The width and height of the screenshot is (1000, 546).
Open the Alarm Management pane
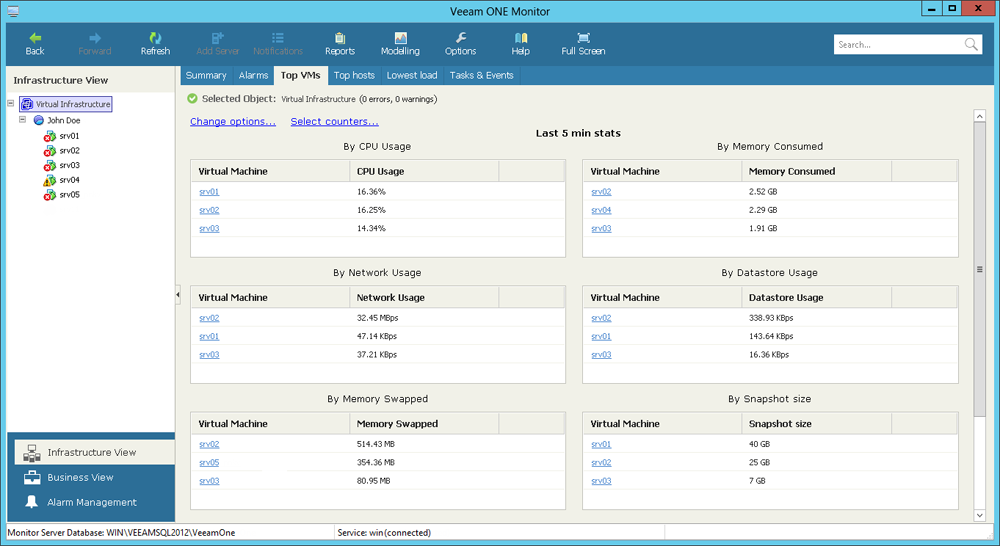pos(91,502)
